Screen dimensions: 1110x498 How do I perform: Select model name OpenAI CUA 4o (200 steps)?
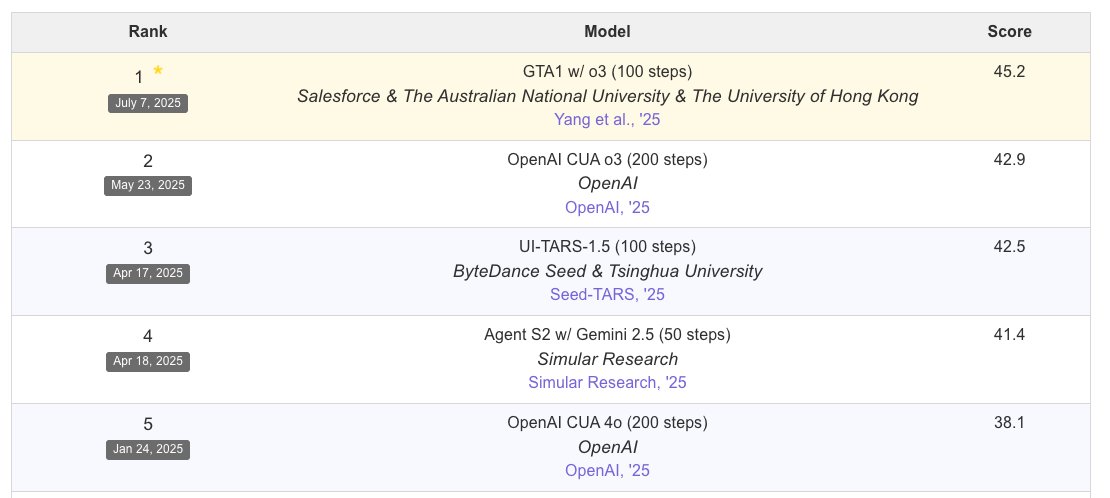(x=607, y=423)
